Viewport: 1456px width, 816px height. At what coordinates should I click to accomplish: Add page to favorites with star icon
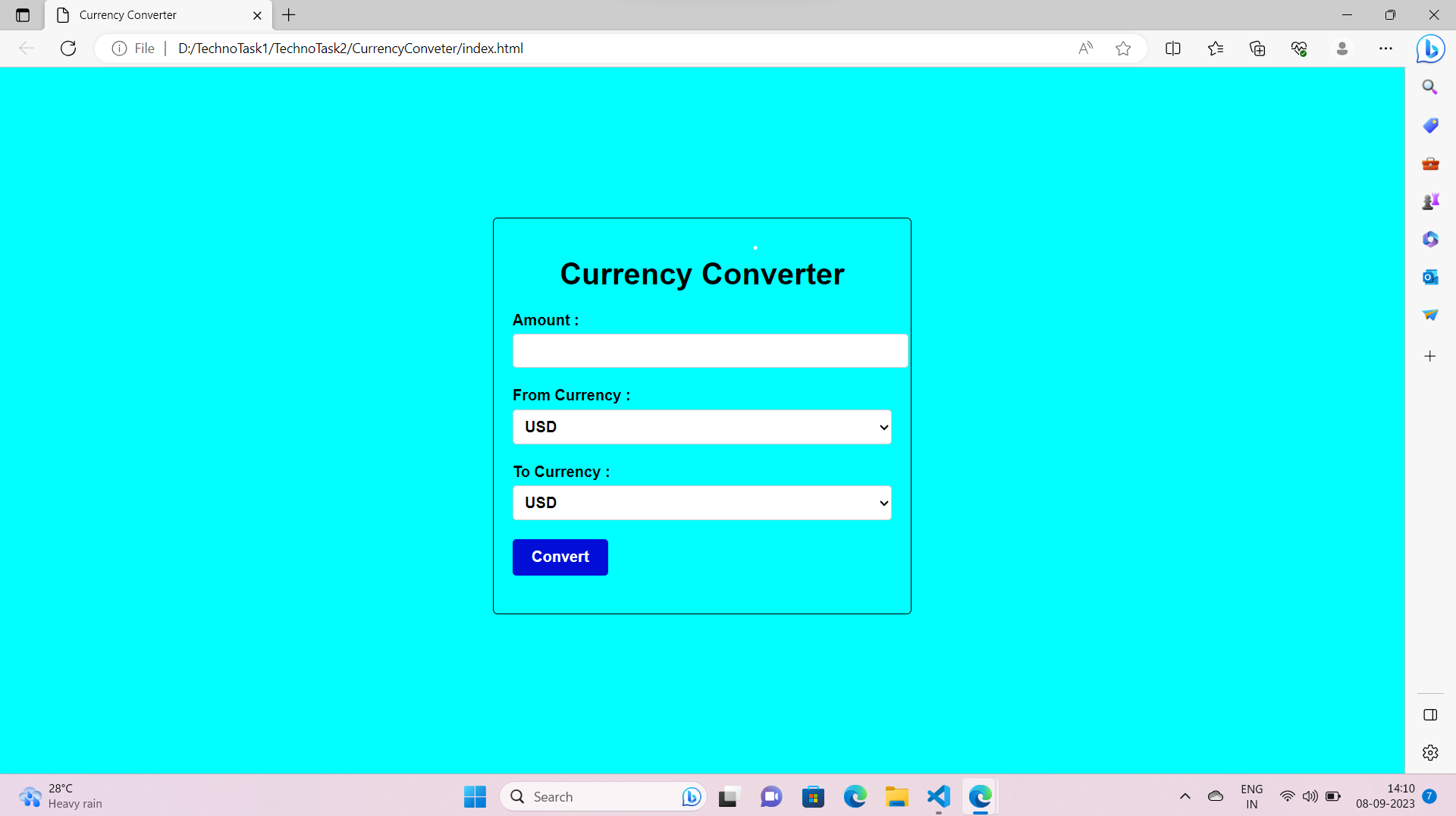point(1123,49)
